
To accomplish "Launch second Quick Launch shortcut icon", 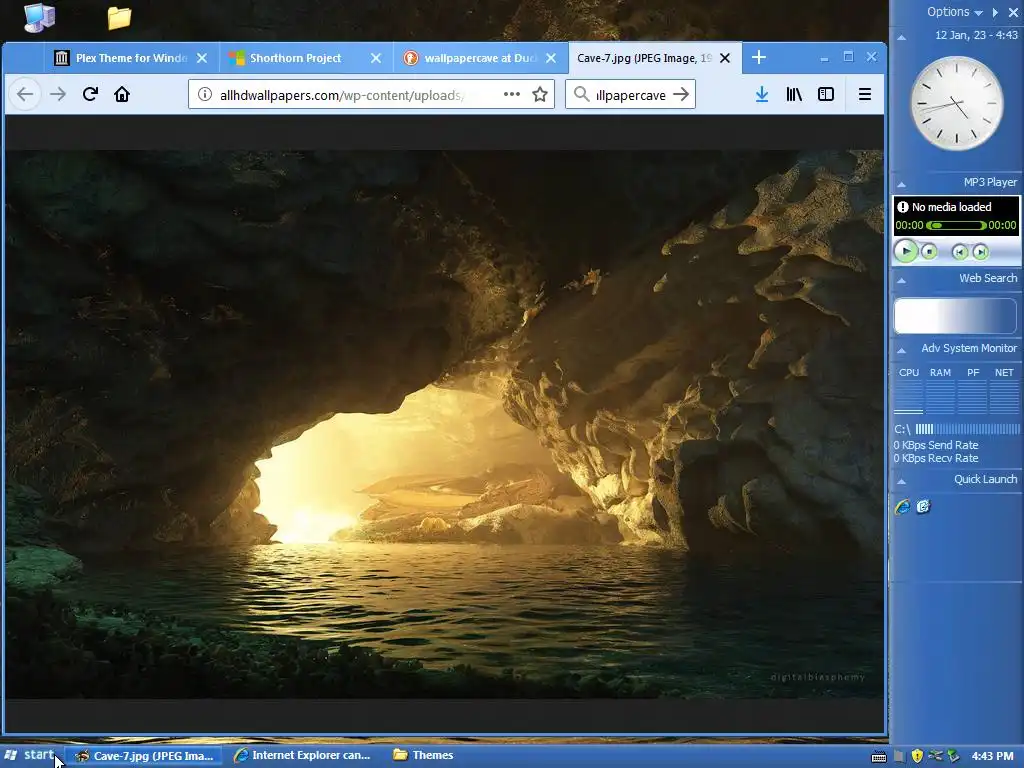I will 923,506.
